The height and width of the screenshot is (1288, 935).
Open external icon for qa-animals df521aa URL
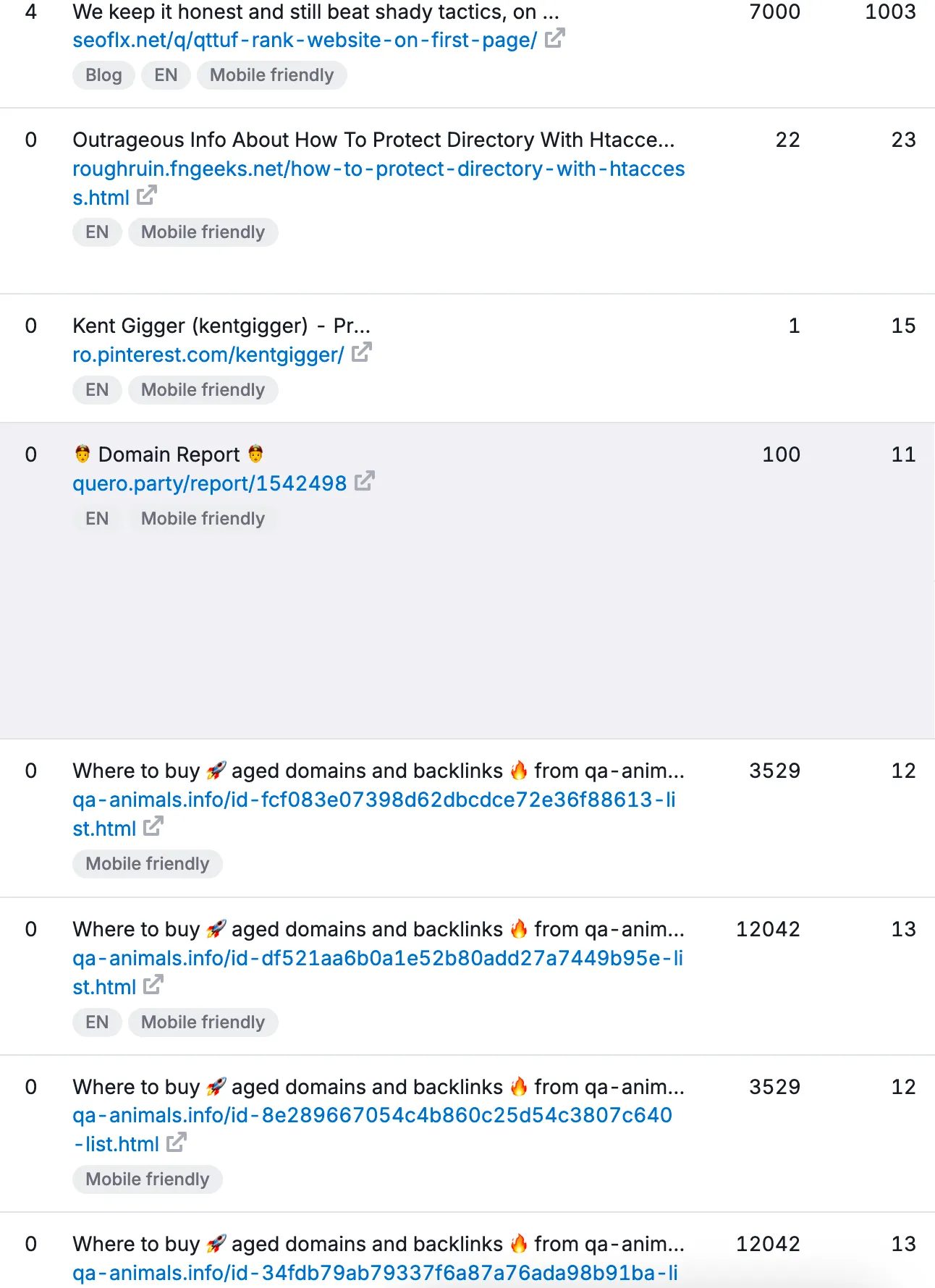[153, 985]
